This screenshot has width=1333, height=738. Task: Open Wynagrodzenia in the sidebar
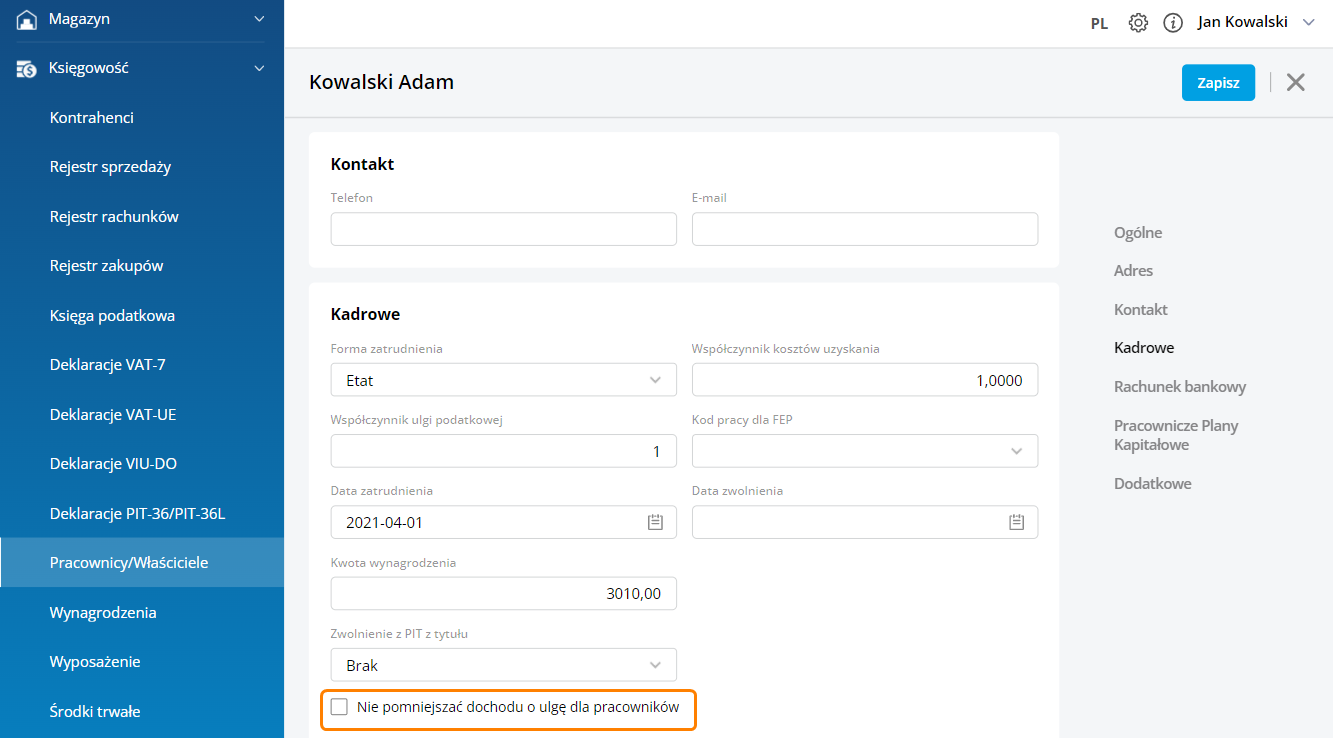point(103,612)
